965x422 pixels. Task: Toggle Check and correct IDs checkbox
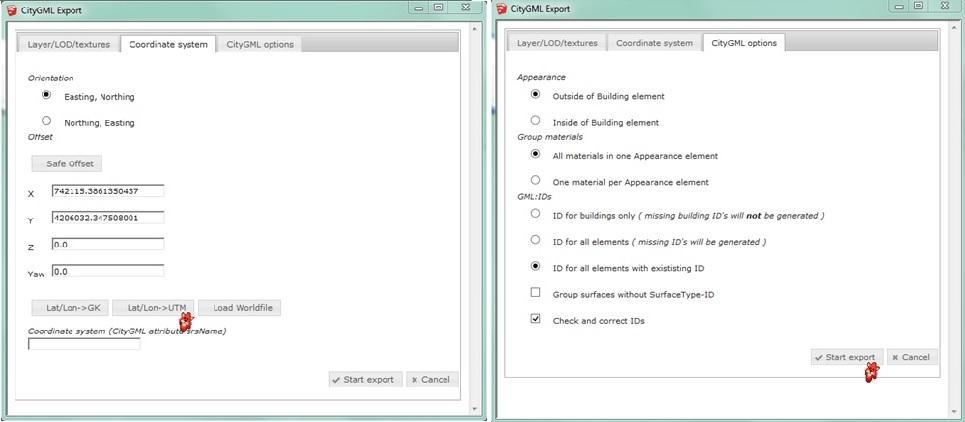click(x=535, y=319)
